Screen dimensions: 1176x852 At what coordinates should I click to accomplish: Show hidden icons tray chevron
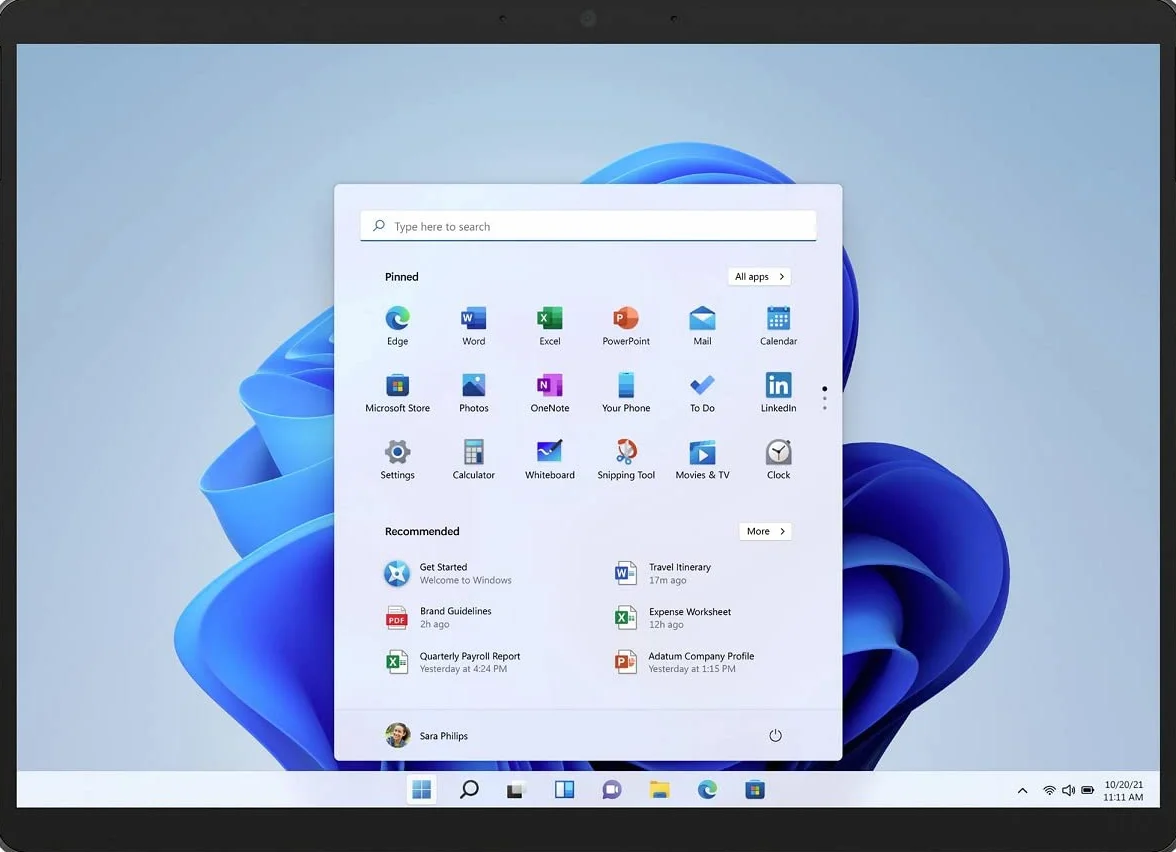coord(1022,790)
